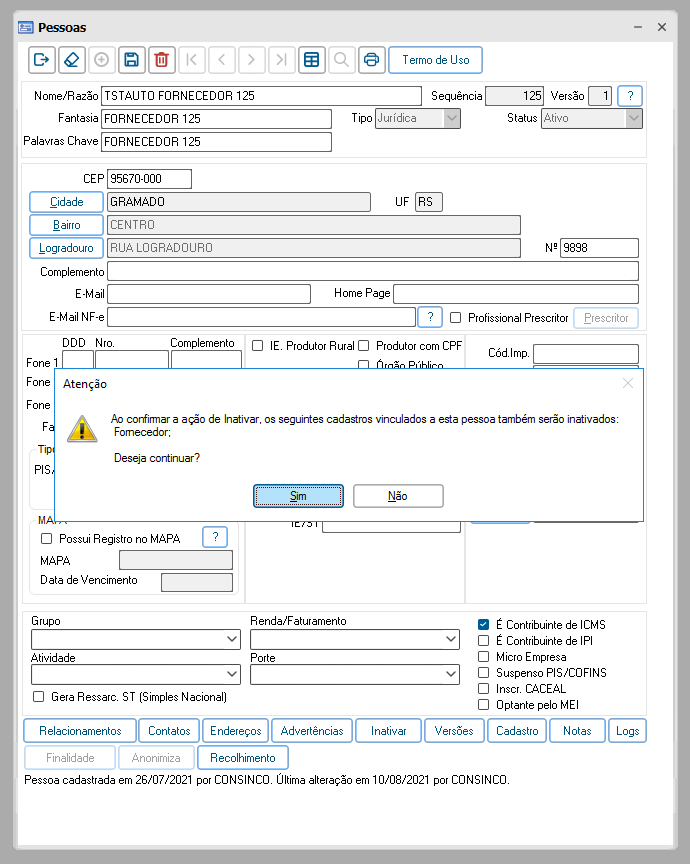Open Advertências button
The height and width of the screenshot is (864, 690).
click(x=312, y=731)
